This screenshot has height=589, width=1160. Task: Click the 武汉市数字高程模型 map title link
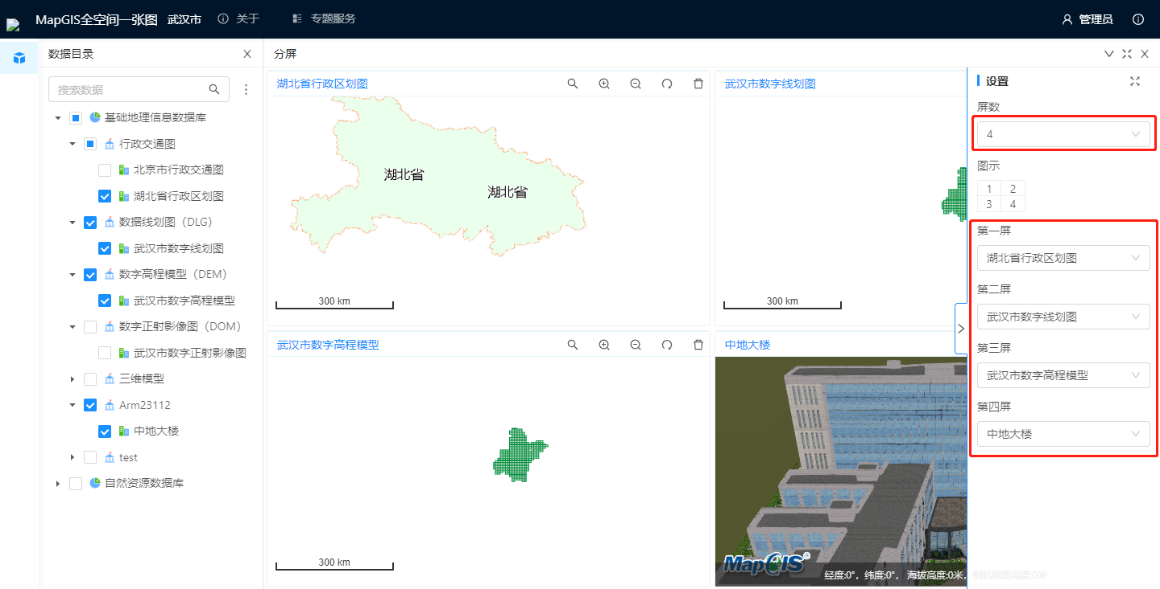tap(328, 345)
